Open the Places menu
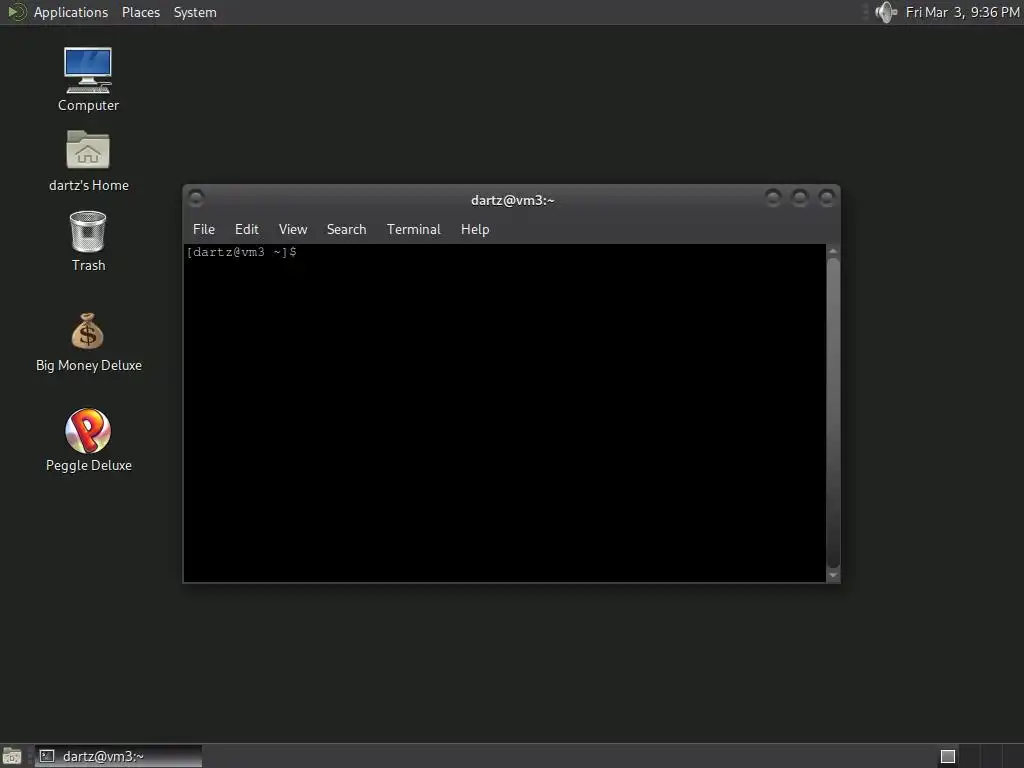Image resolution: width=1024 pixels, height=768 pixels. [140, 12]
